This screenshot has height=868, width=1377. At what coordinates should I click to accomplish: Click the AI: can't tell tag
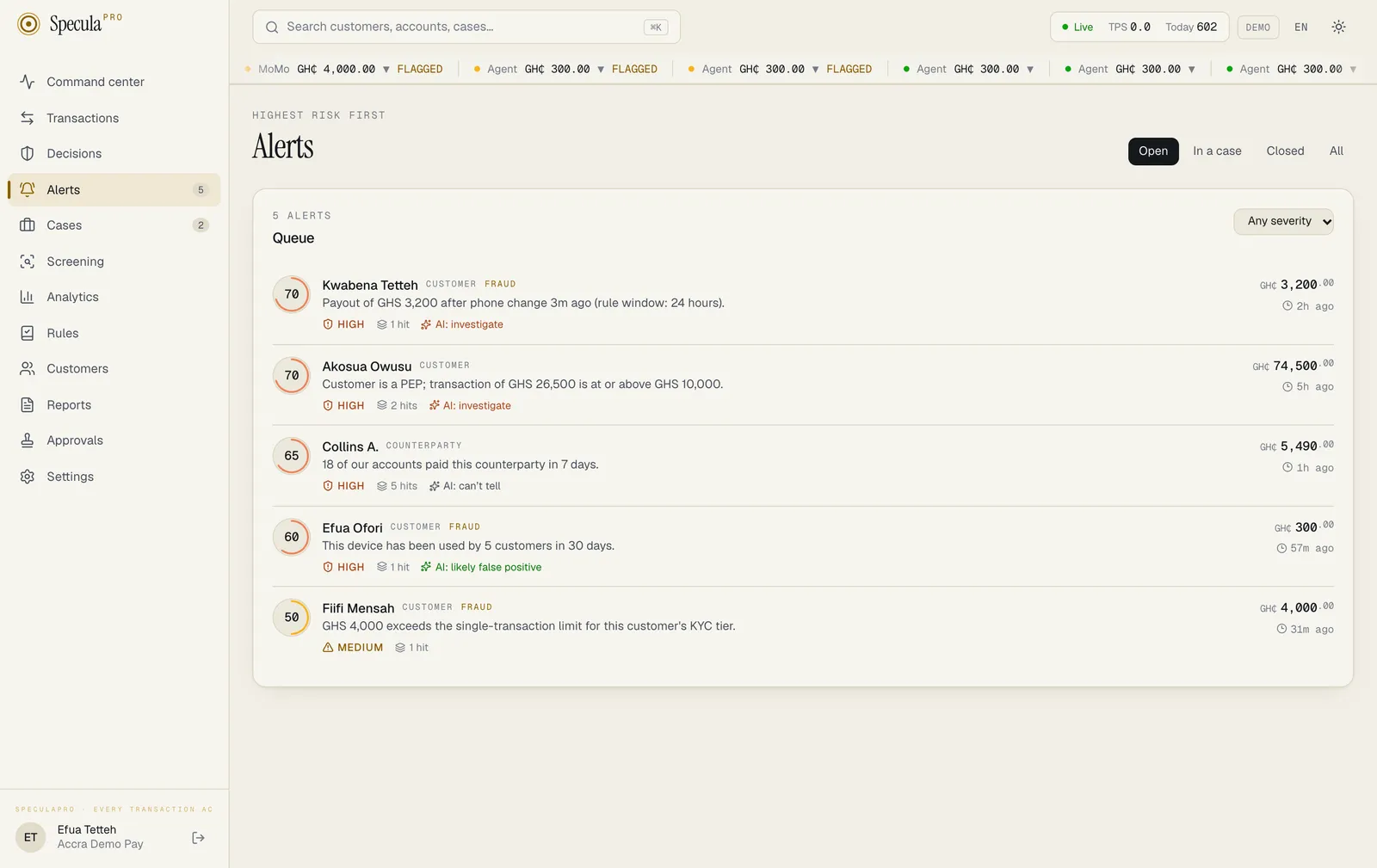pyautogui.click(x=465, y=486)
